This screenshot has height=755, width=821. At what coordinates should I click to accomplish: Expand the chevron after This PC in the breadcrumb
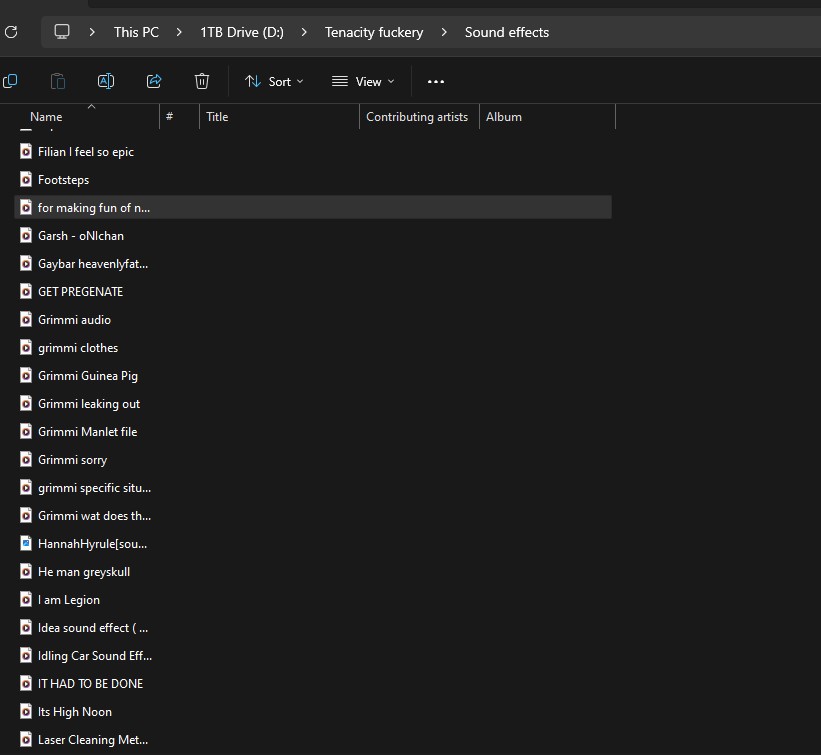click(179, 32)
